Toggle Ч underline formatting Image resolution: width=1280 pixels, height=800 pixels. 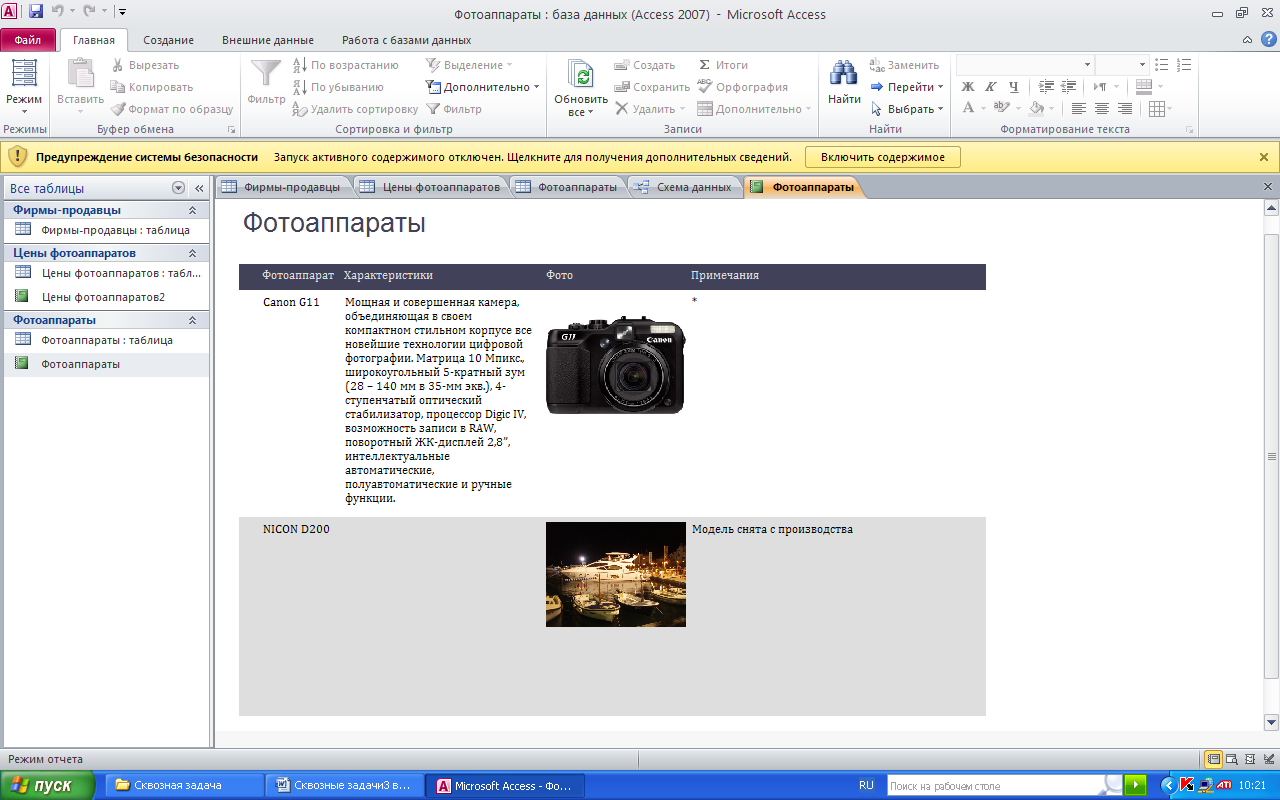1014,87
